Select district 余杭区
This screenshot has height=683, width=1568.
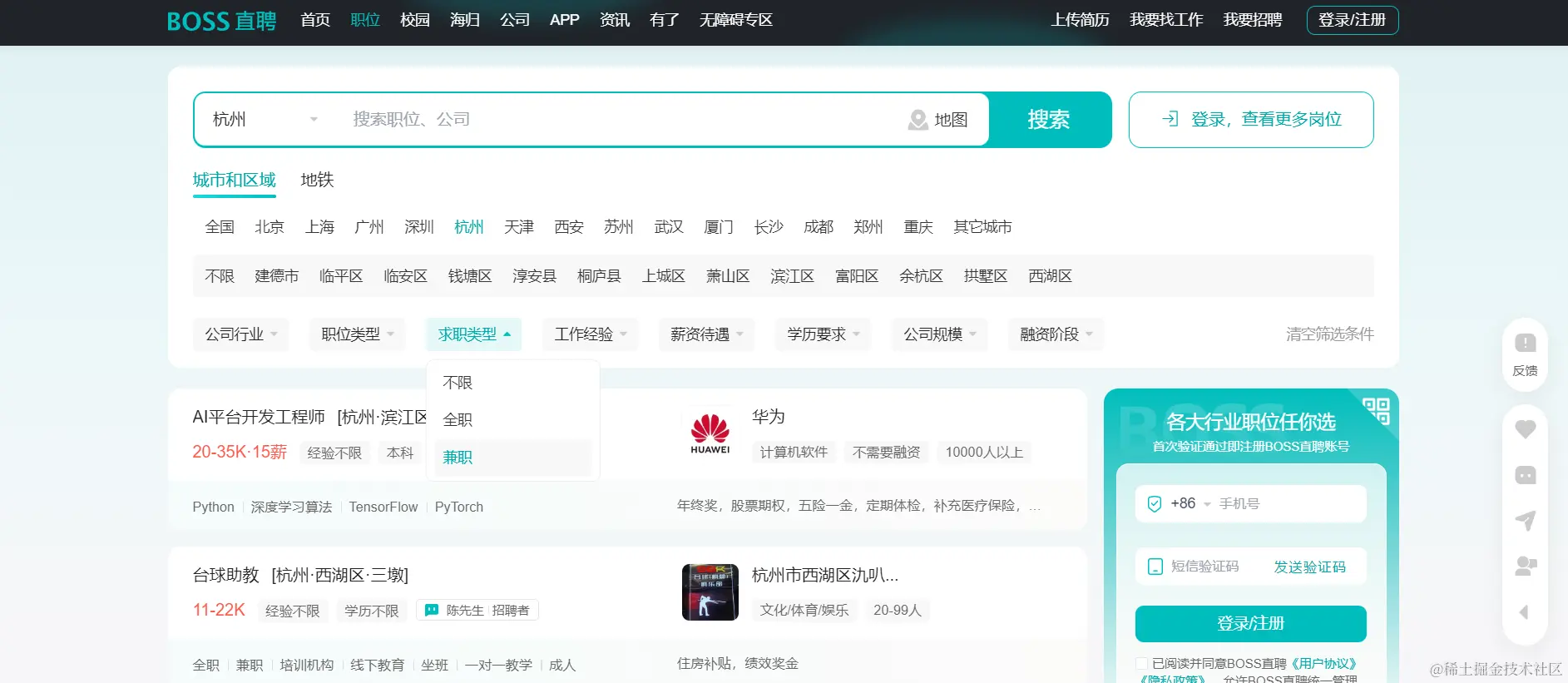(x=921, y=276)
